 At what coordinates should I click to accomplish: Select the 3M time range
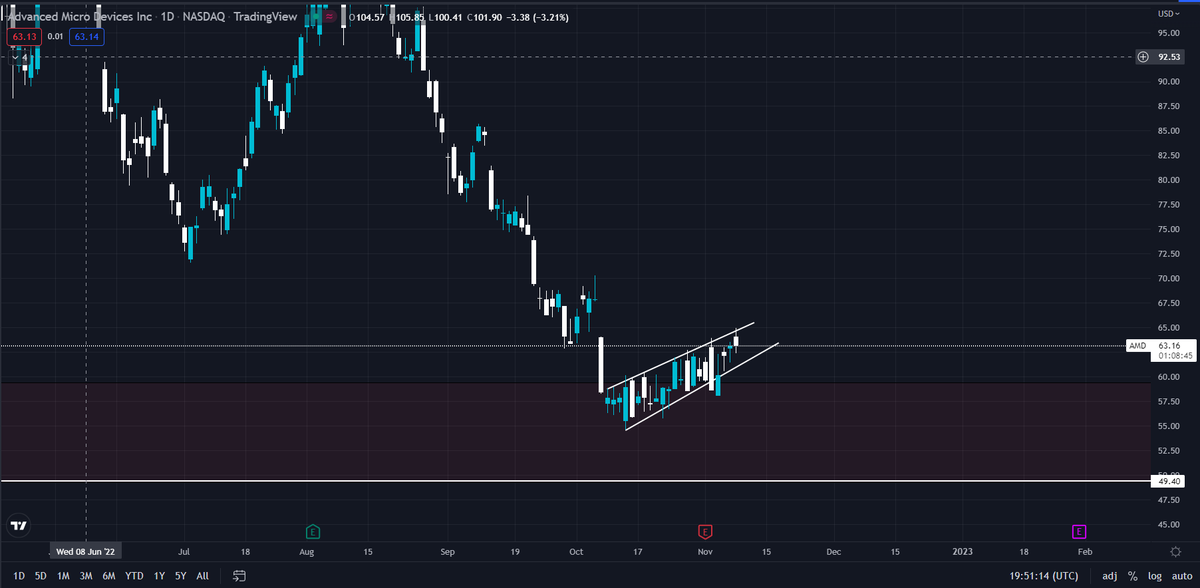pos(86,576)
